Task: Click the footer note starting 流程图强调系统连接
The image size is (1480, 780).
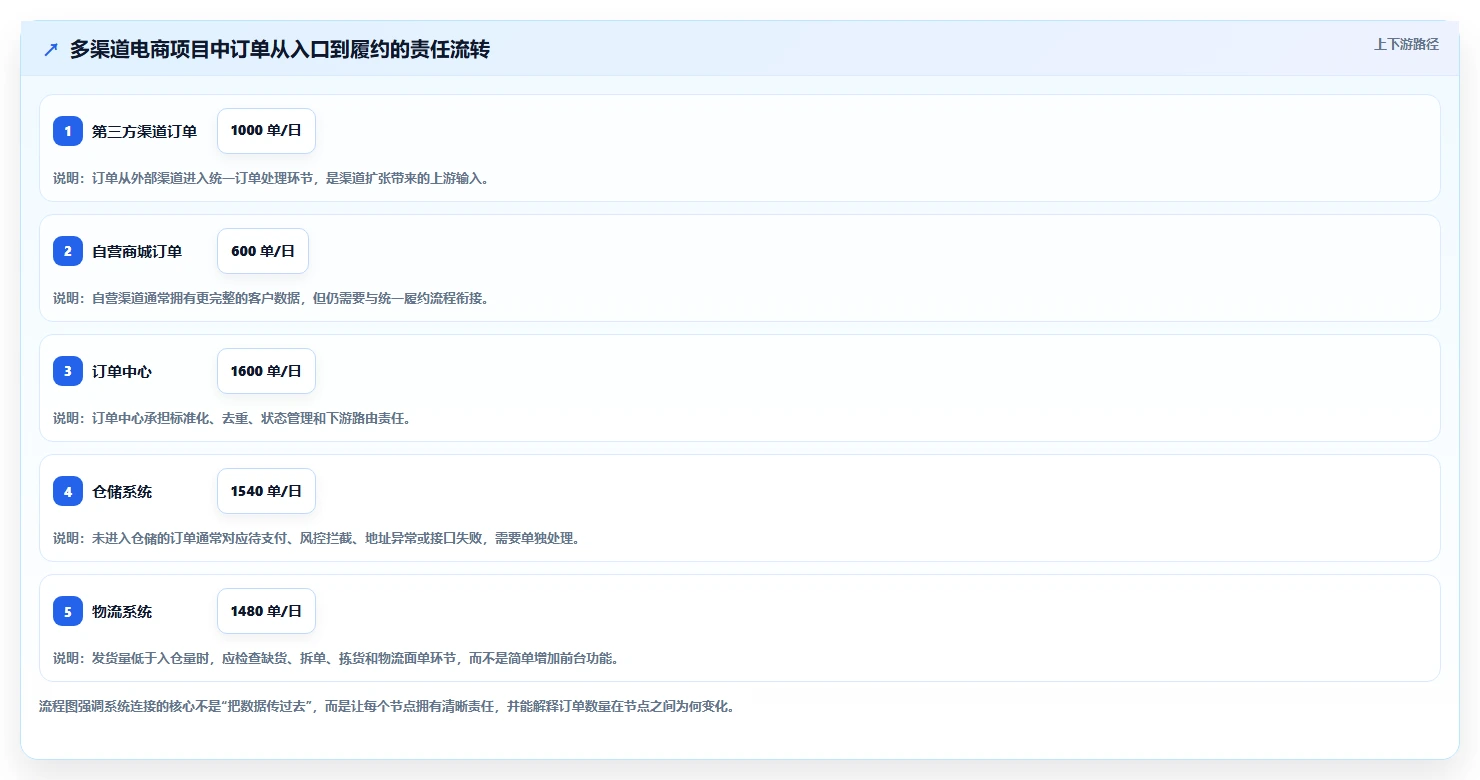Action: [x=388, y=706]
